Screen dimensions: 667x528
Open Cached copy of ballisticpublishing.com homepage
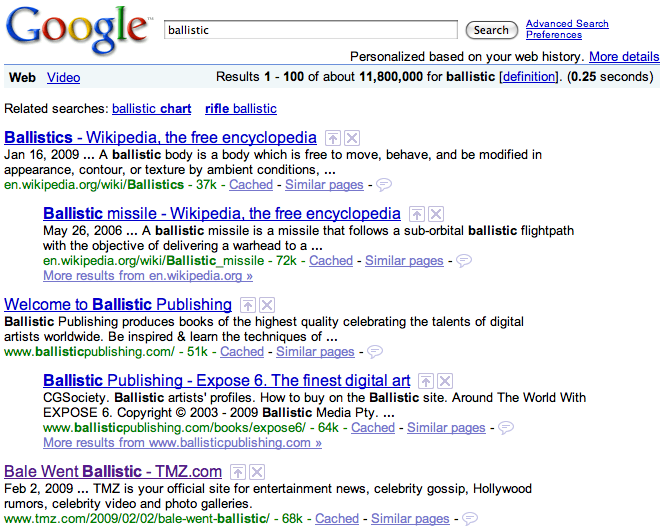click(x=242, y=351)
